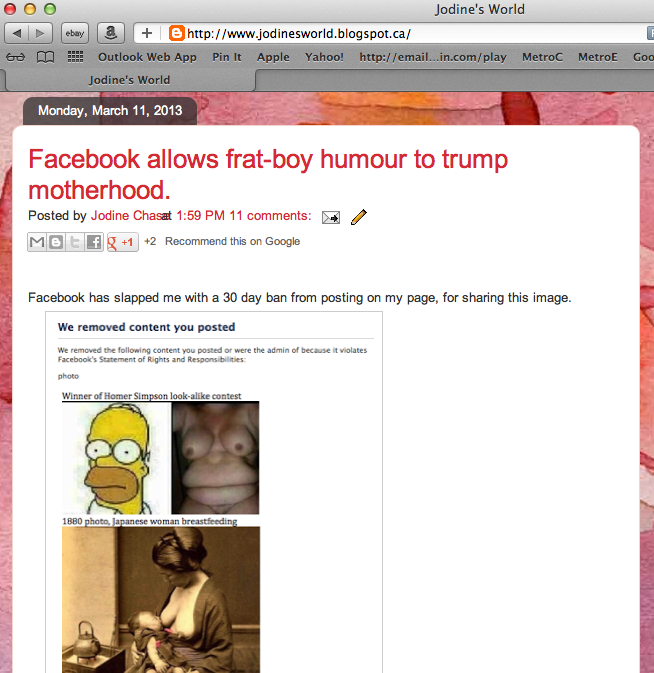The width and height of the screenshot is (654, 673).
Task: Open the eBay toolbar button
Action: pos(75,33)
